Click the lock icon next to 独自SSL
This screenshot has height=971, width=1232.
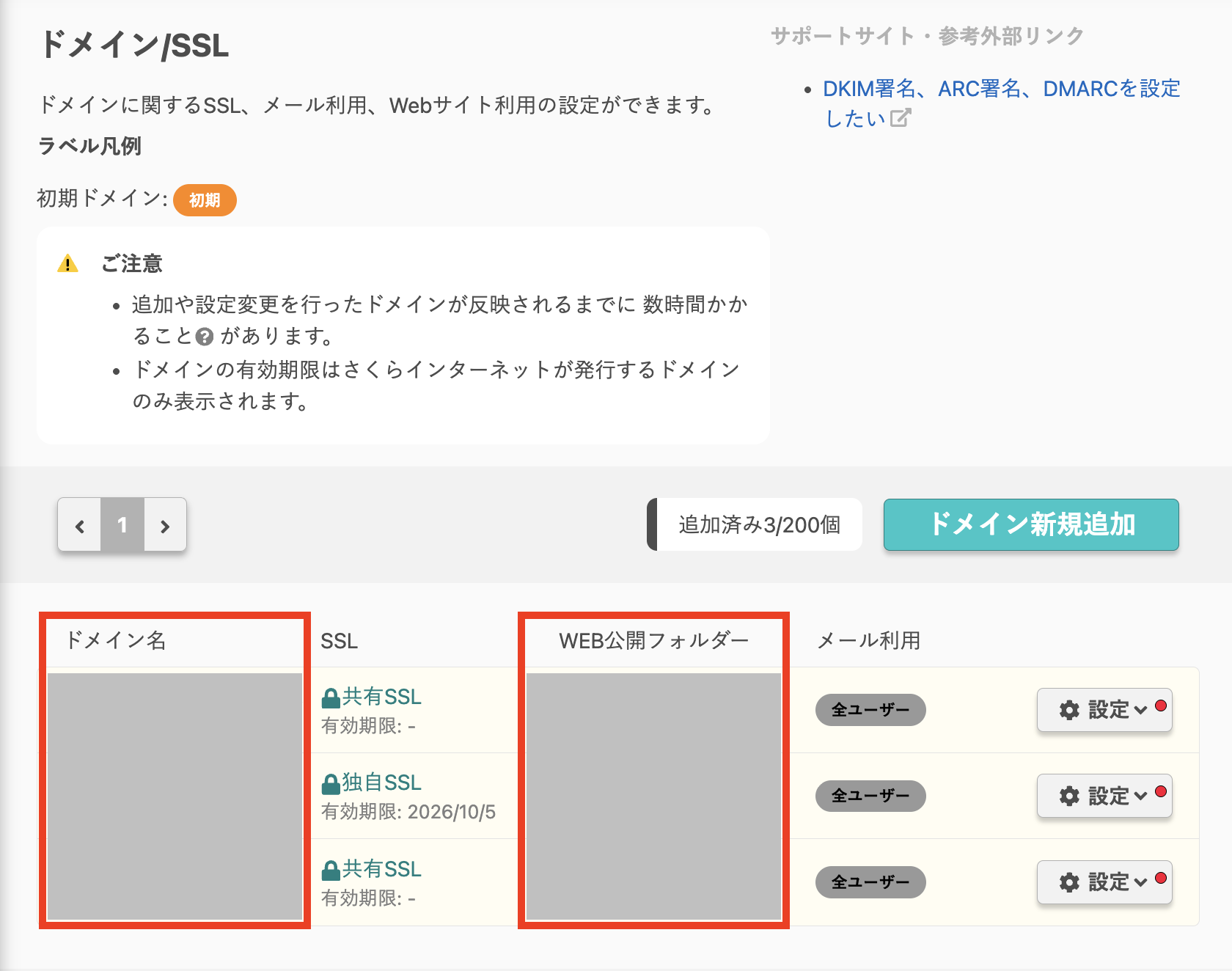[331, 784]
